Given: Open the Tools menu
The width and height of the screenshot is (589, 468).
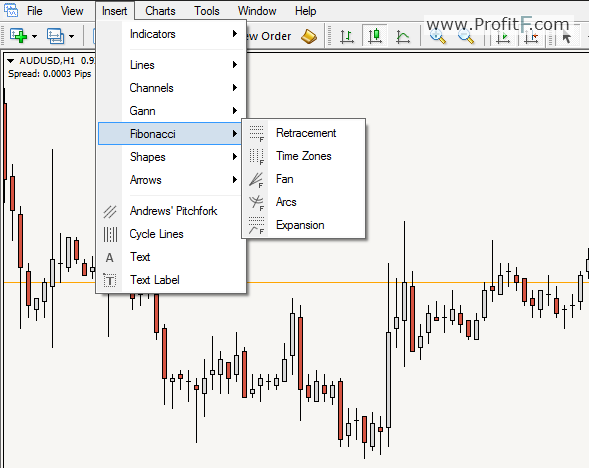Looking at the screenshot, I should pyautogui.click(x=207, y=11).
